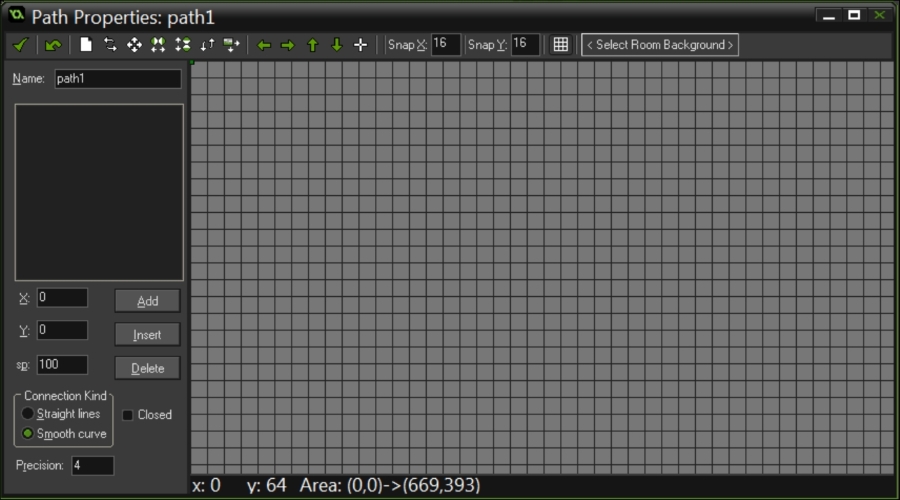This screenshot has height=500, width=900.
Task: Close the Path Properties window
Action: (879, 15)
